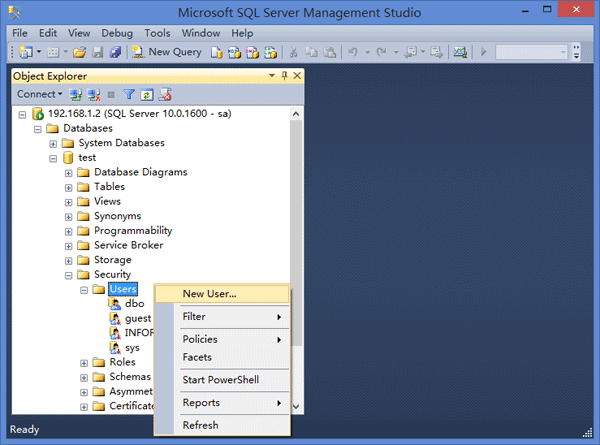Select Facets in the context menu
Viewport: 600px width, 445px height.
[222, 357]
